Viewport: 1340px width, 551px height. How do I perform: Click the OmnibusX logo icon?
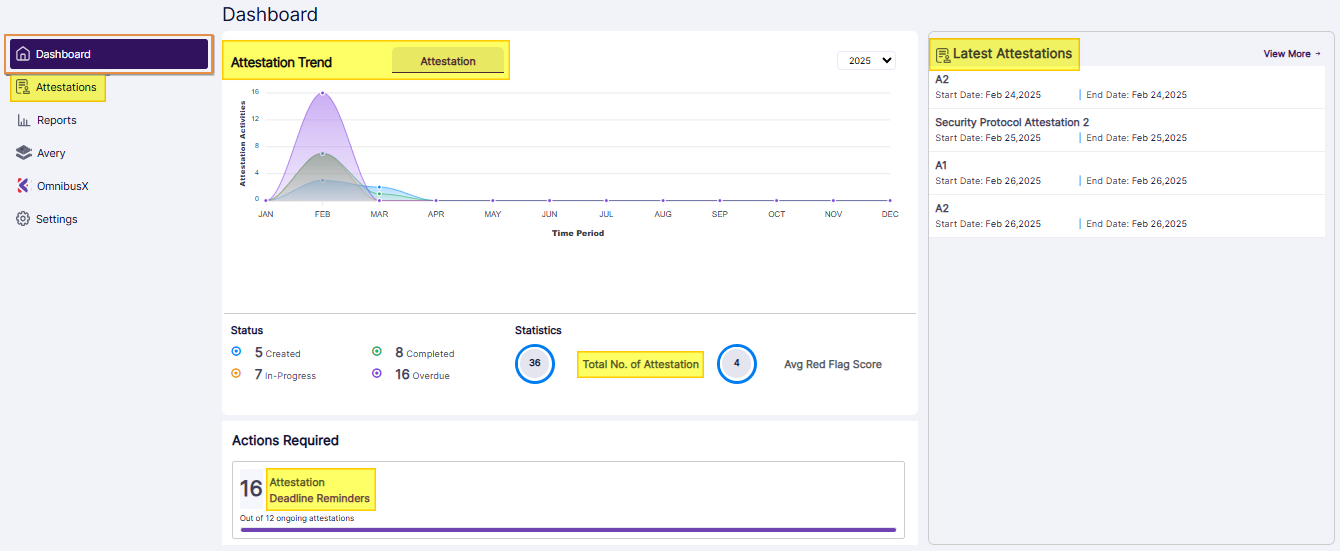tap(23, 186)
